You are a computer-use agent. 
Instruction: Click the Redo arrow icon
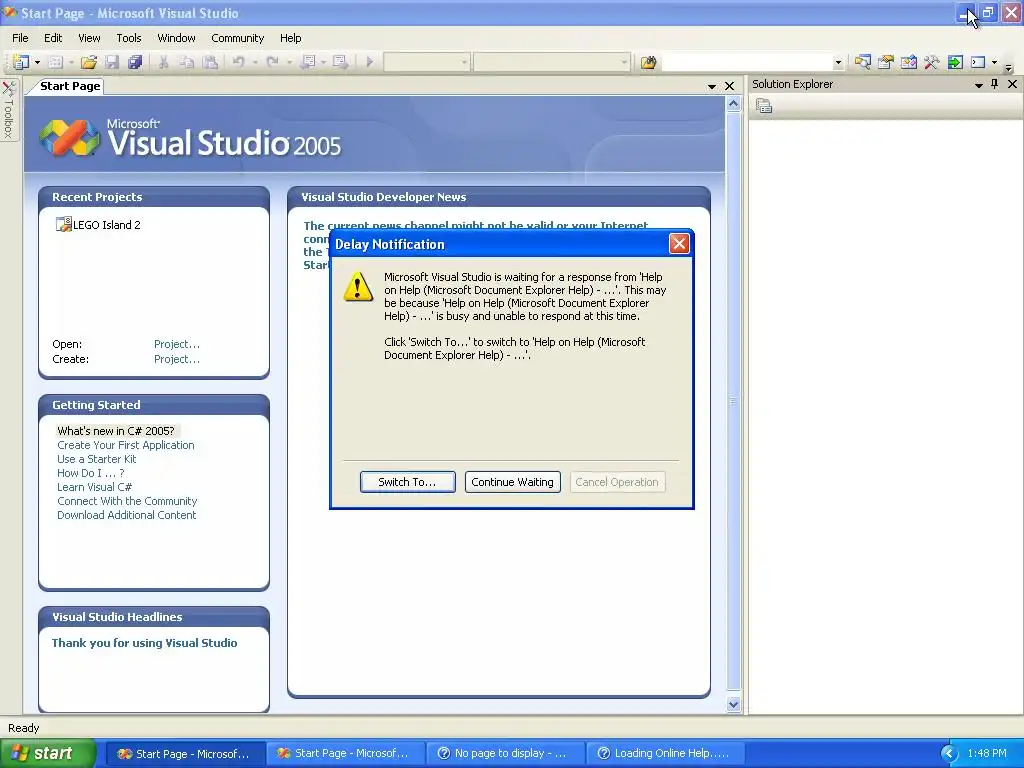coord(272,62)
